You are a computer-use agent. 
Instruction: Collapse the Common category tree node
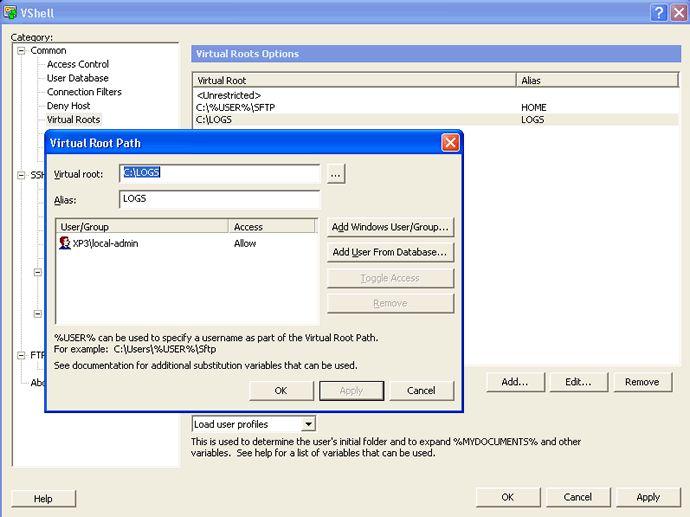(x=21, y=51)
